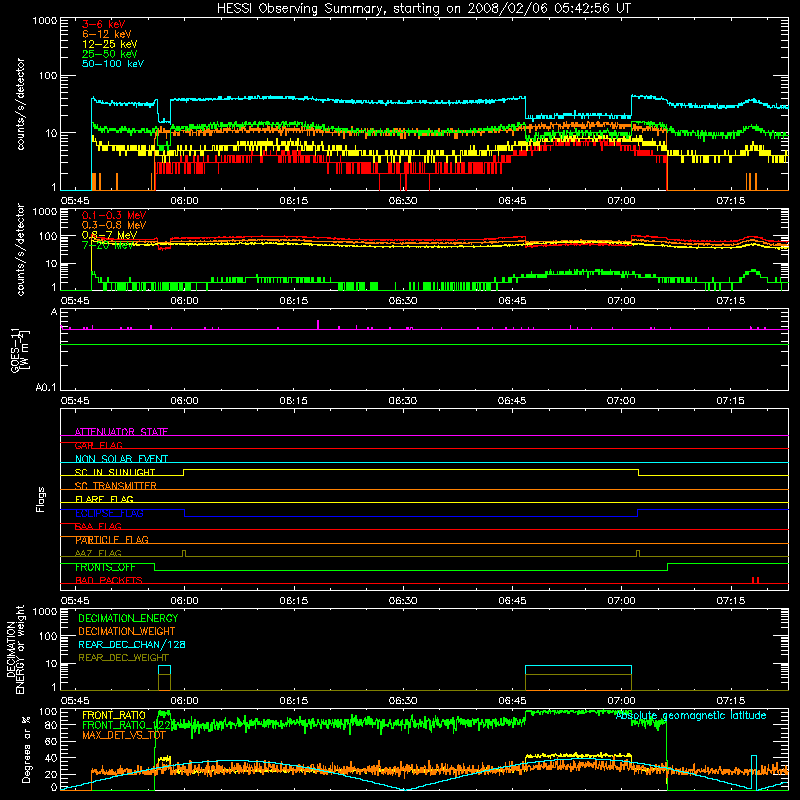Click the cyan decimation box near 06:50
The width and height of the screenshot is (800, 800).
[578, 670]
